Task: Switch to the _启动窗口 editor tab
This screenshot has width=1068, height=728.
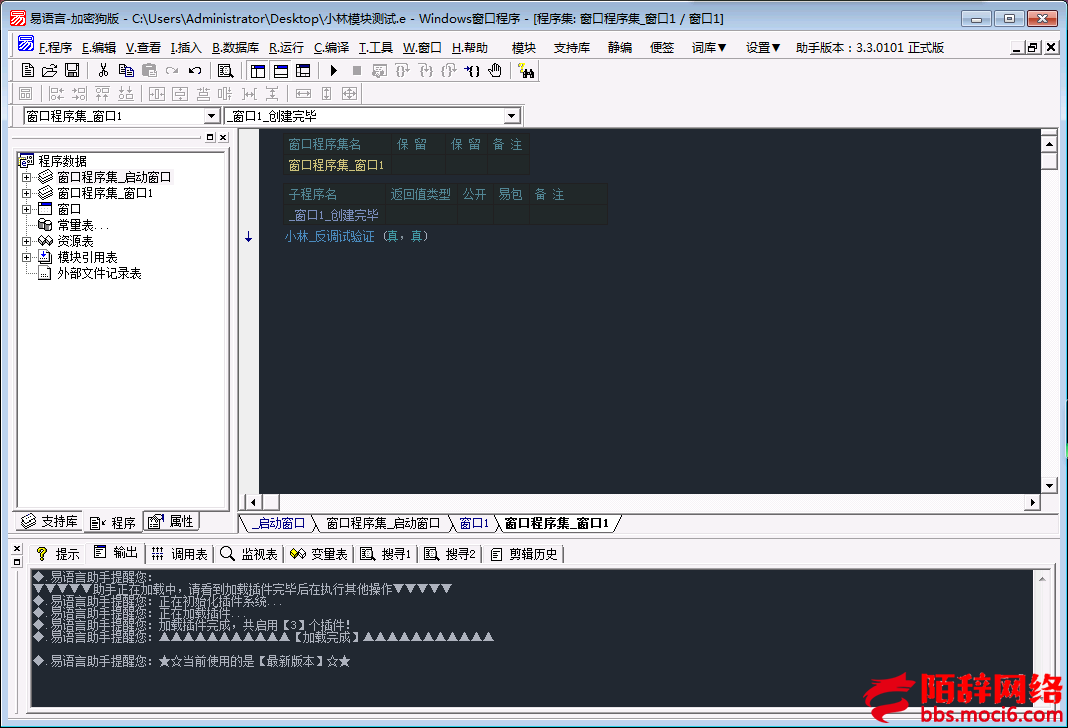Action: pos(278,523)
